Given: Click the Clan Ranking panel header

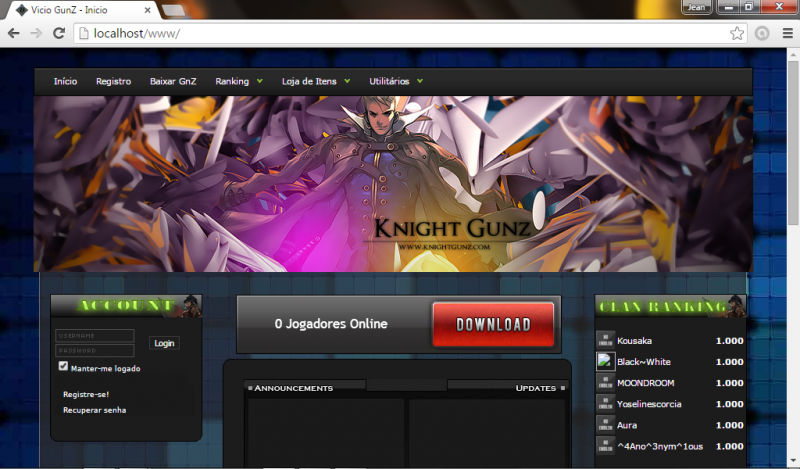Looking at the screenshot, I should tap(670, 306).
